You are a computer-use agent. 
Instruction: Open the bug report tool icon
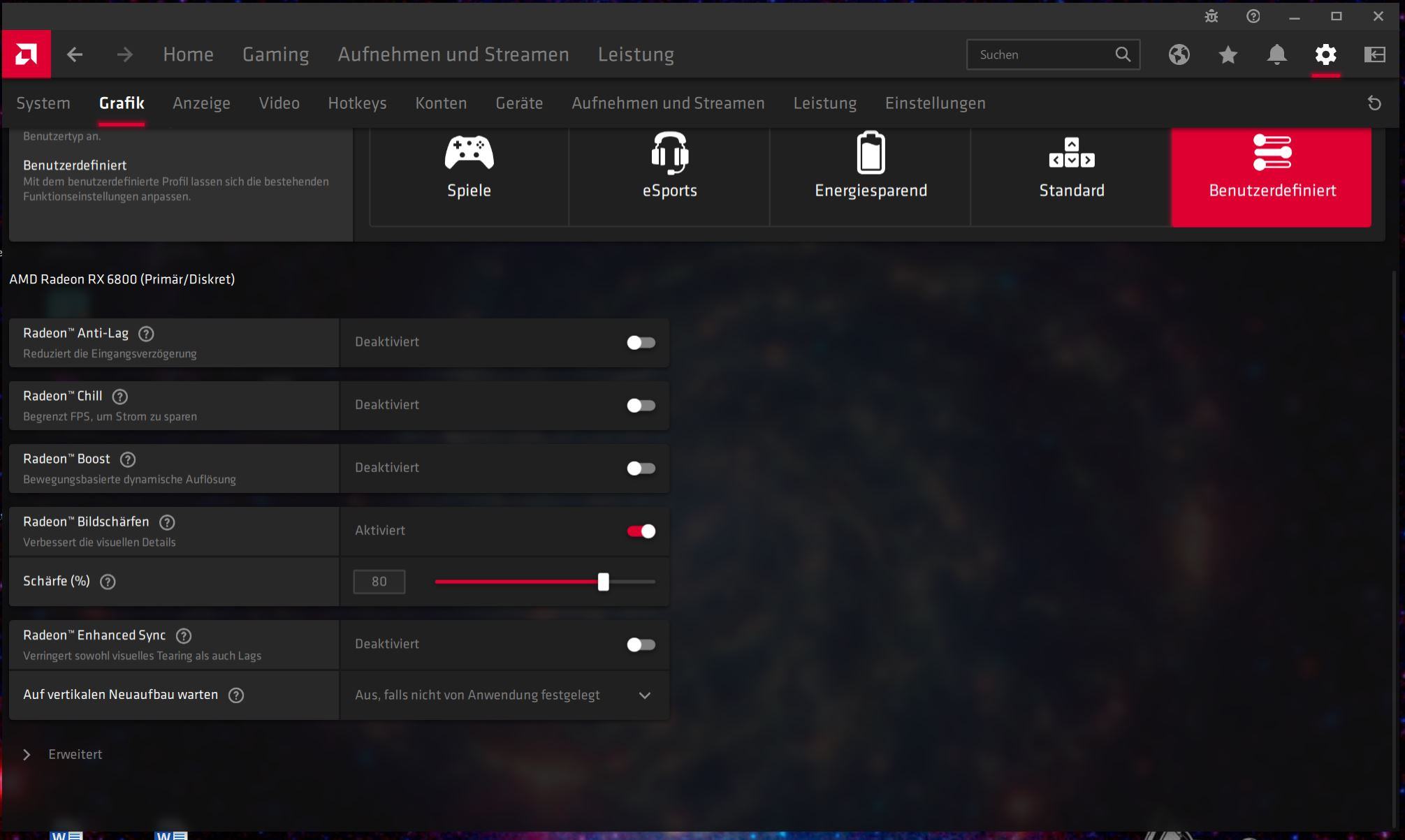[x=1211, y=16]
